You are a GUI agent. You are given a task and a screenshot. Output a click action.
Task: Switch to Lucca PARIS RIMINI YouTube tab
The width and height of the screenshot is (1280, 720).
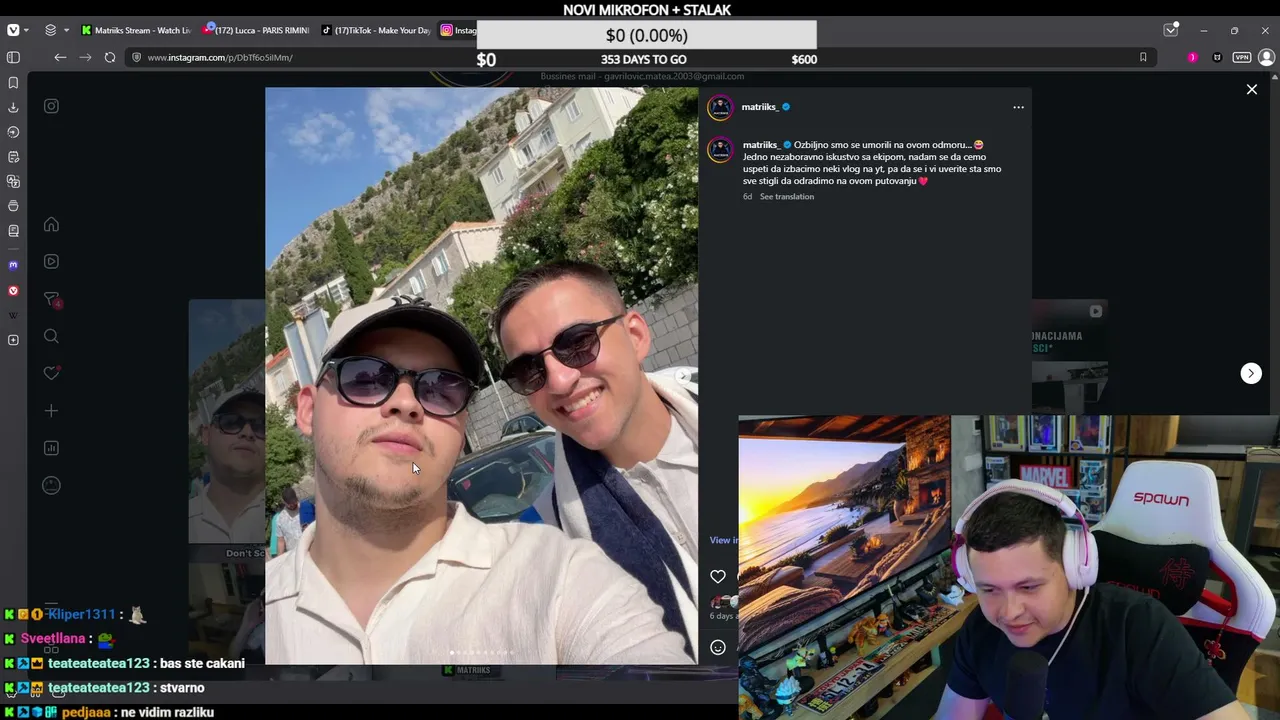(x=257, y=30)
